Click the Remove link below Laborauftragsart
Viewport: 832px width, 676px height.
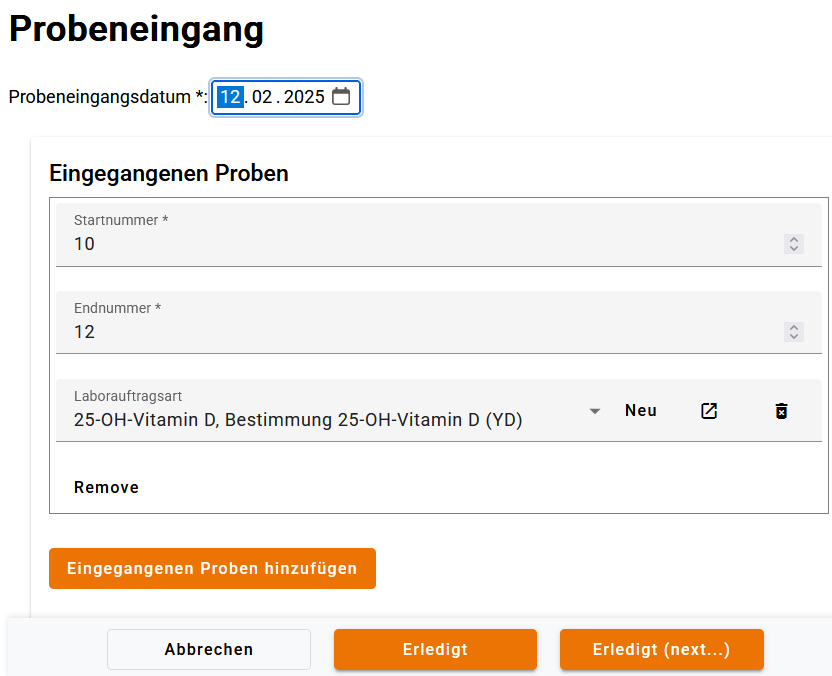106,487
